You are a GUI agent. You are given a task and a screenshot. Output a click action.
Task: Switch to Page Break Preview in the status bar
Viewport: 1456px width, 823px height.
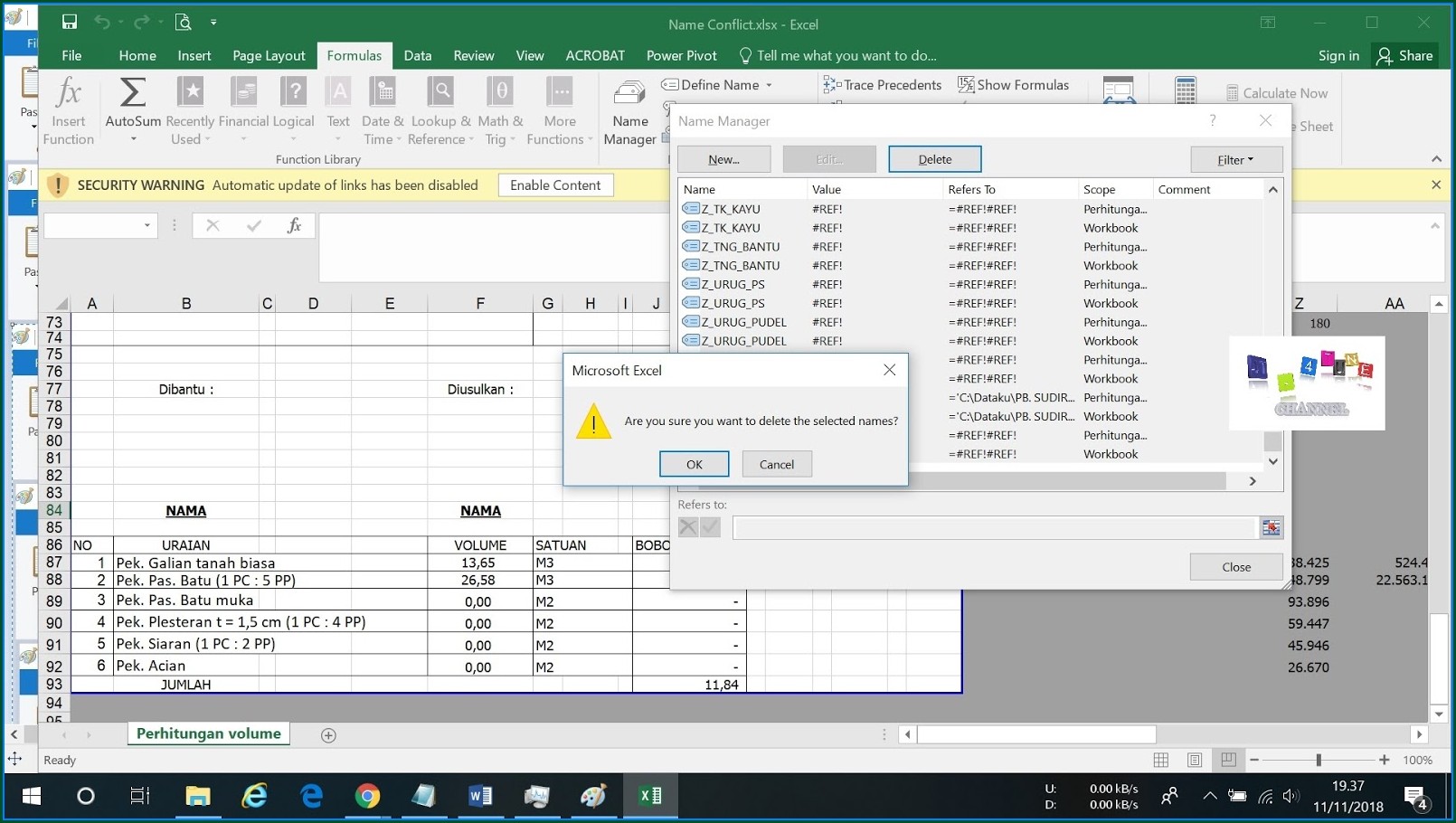[1228, 760]
